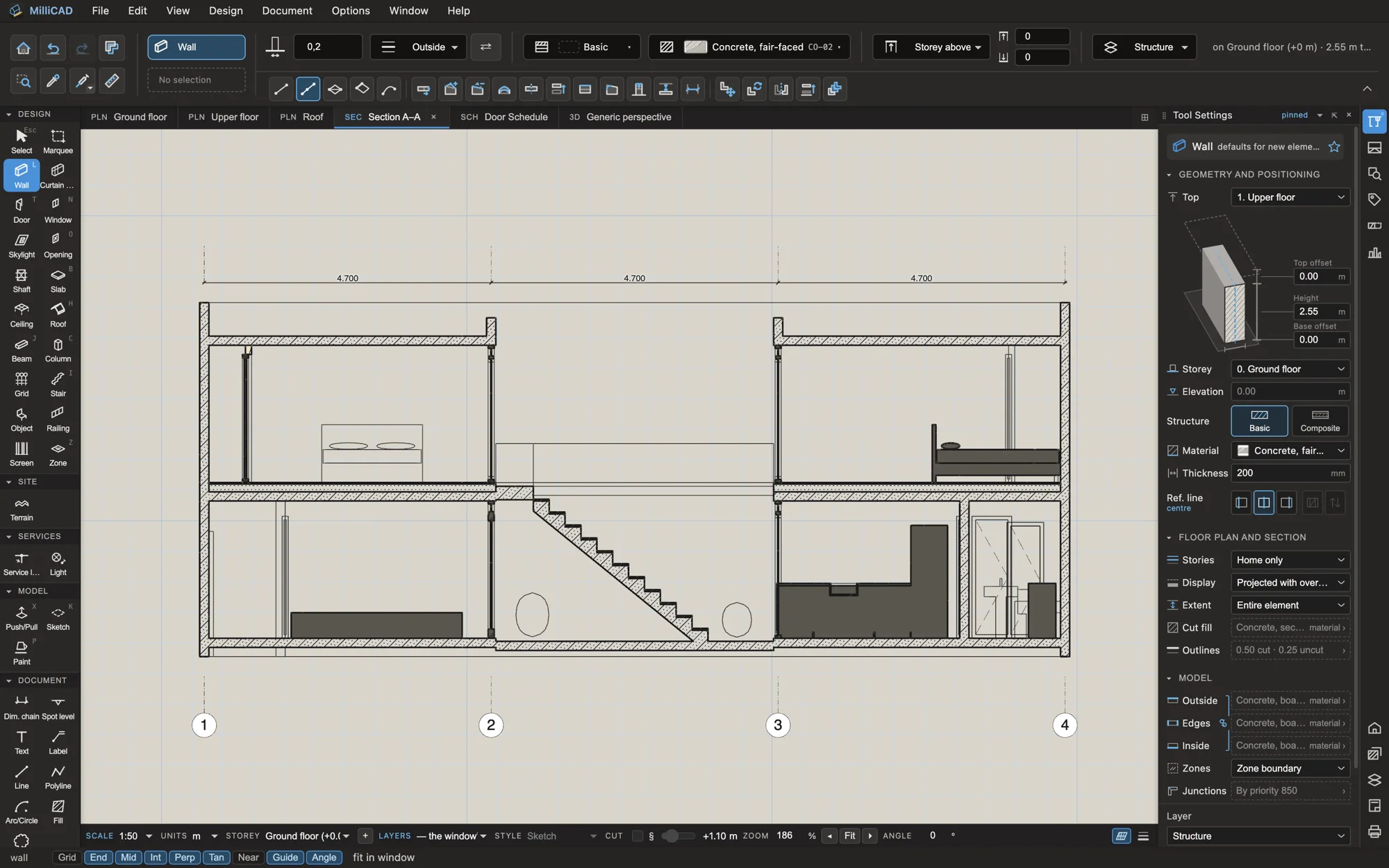Open the Top linked storey dropdown
The height and width of the screenshot is (868, 1389).
[1290, 197]
